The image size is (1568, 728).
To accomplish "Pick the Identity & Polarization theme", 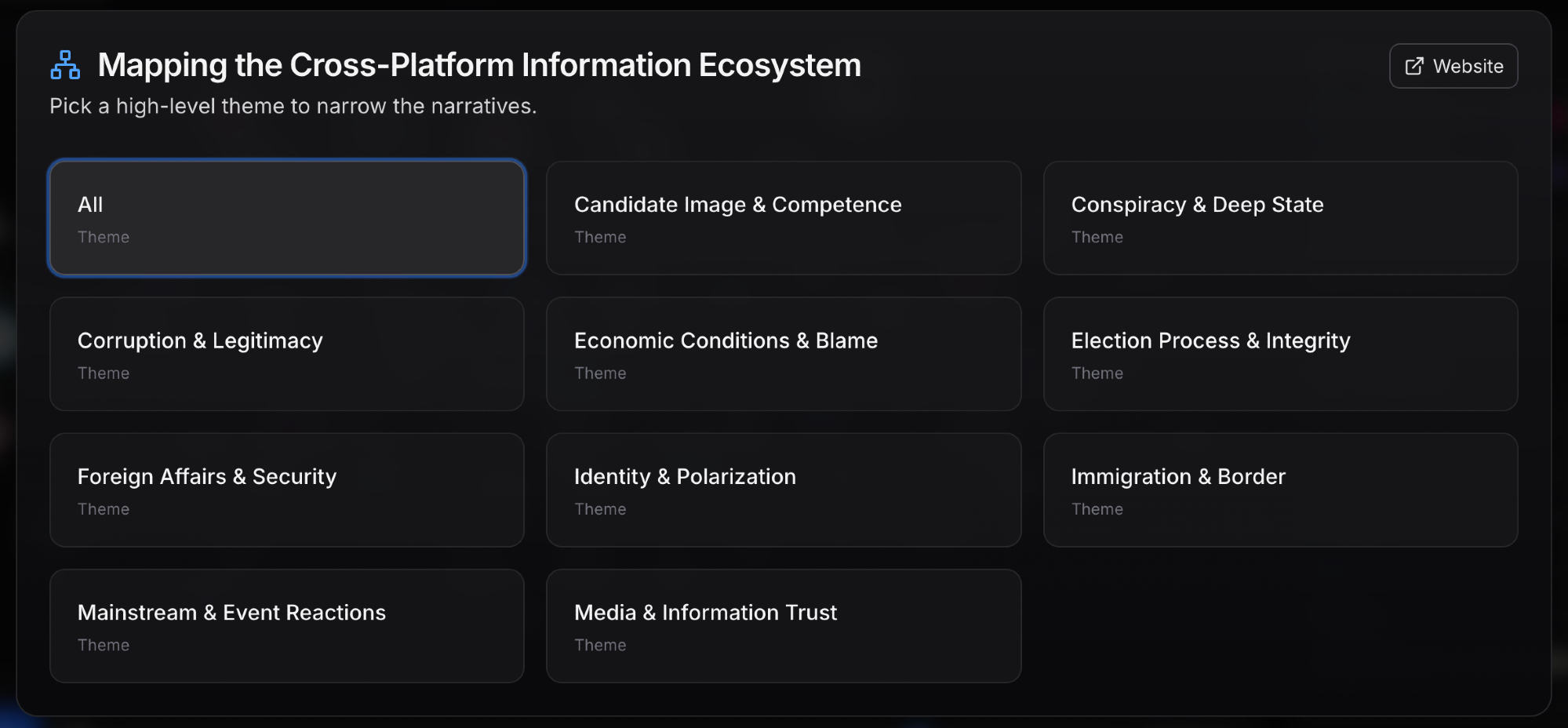I will pyautogui.click(x=783, y=490).
